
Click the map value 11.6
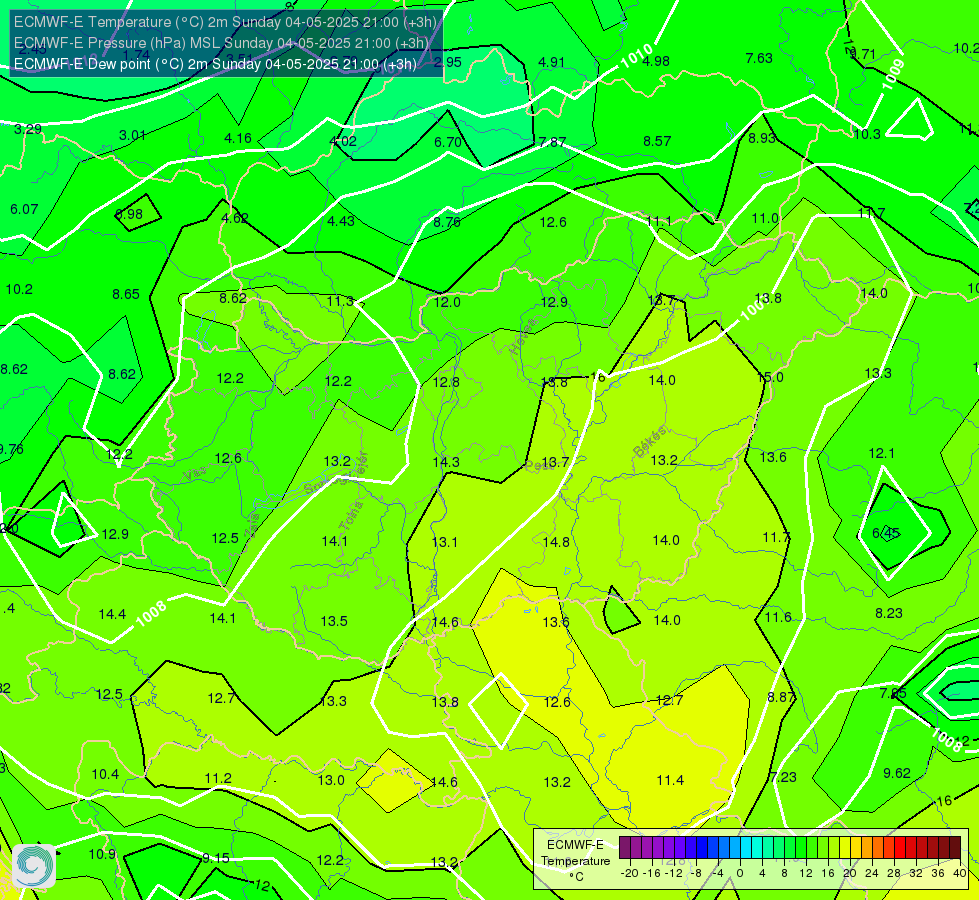point(778,618)
